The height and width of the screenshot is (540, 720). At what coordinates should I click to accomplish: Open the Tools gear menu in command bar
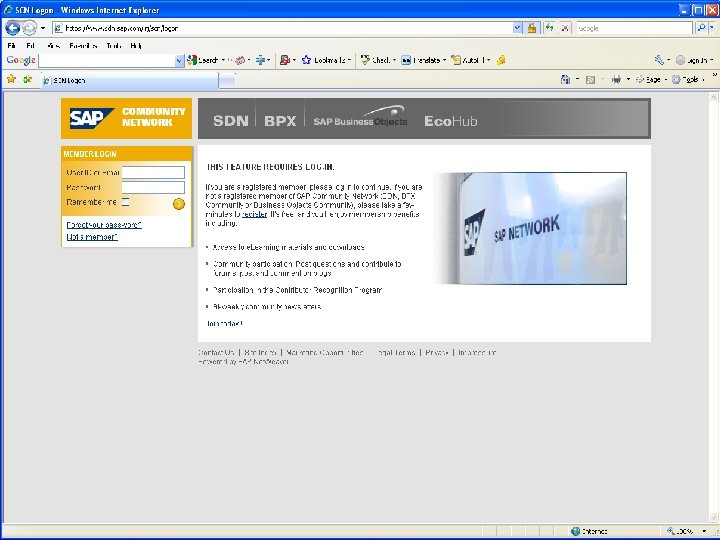[687, 79]
